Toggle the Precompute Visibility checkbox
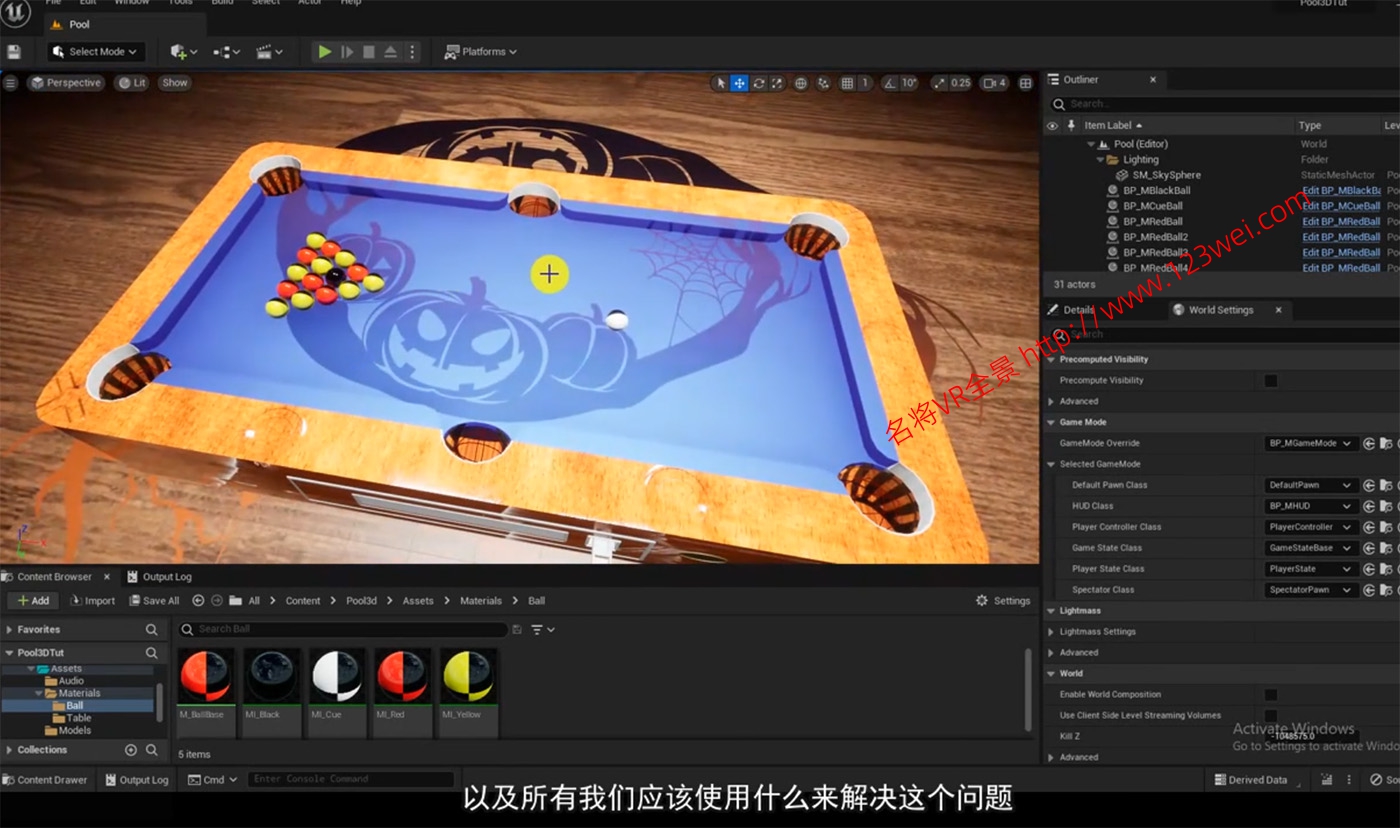Viewport: 1400px width, 828px height. click(1272, 380)
